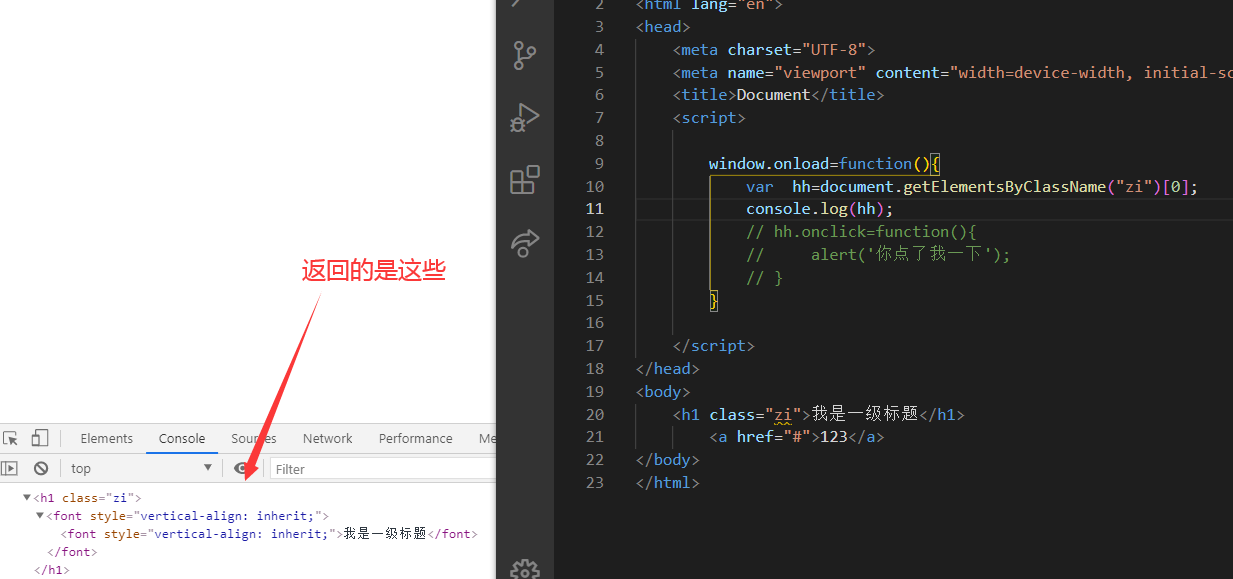
Task: Open VS Code Extensions view
Action: point(525,180)
